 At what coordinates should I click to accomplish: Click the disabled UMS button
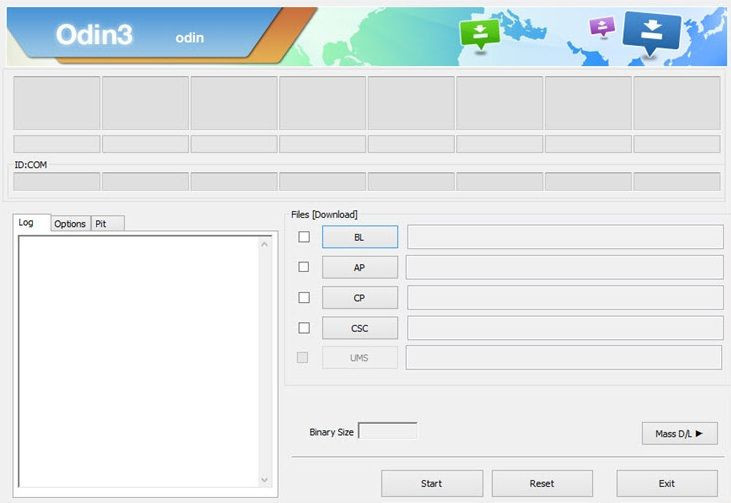tap(360, 358)
